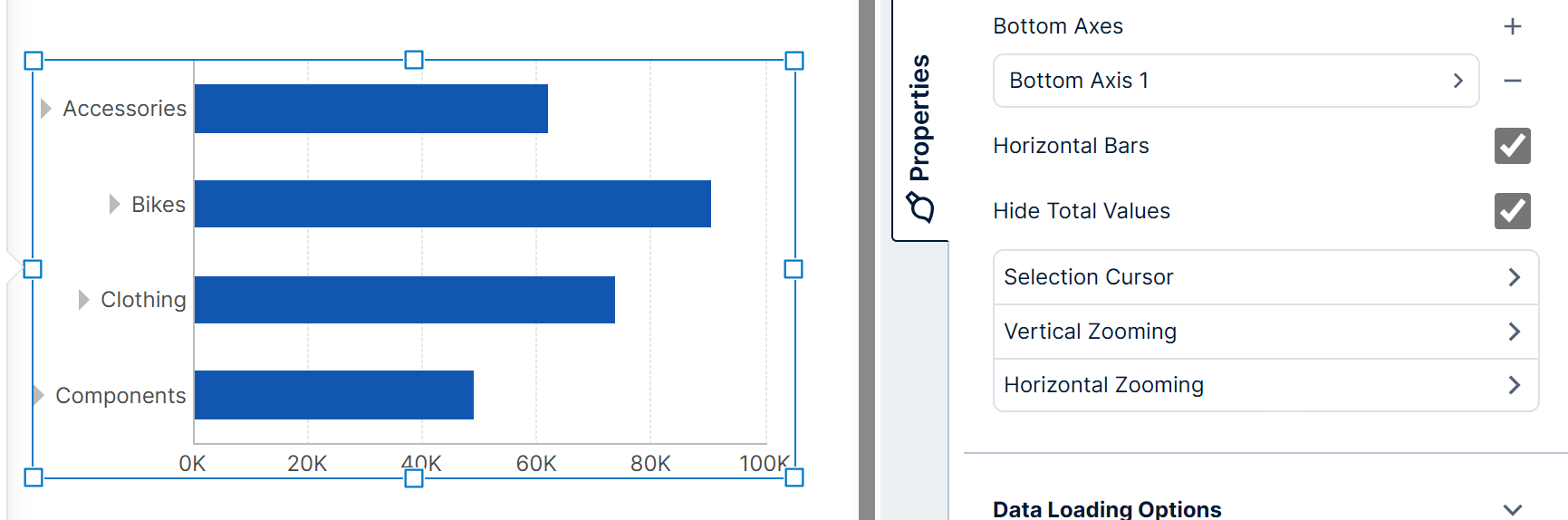Open Horizontal Zooming settings
1568x520 pixels.
(x=1265, y=385)
